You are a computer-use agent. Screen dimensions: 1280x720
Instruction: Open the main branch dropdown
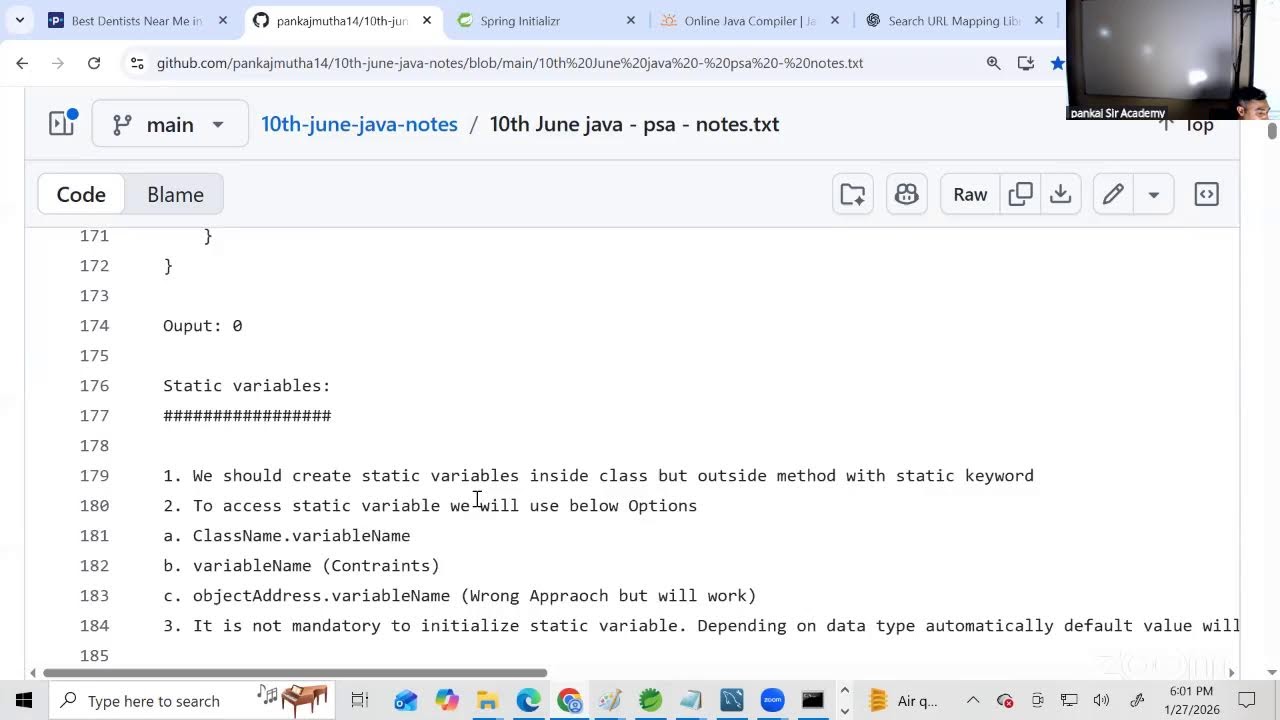pos(170,124)
